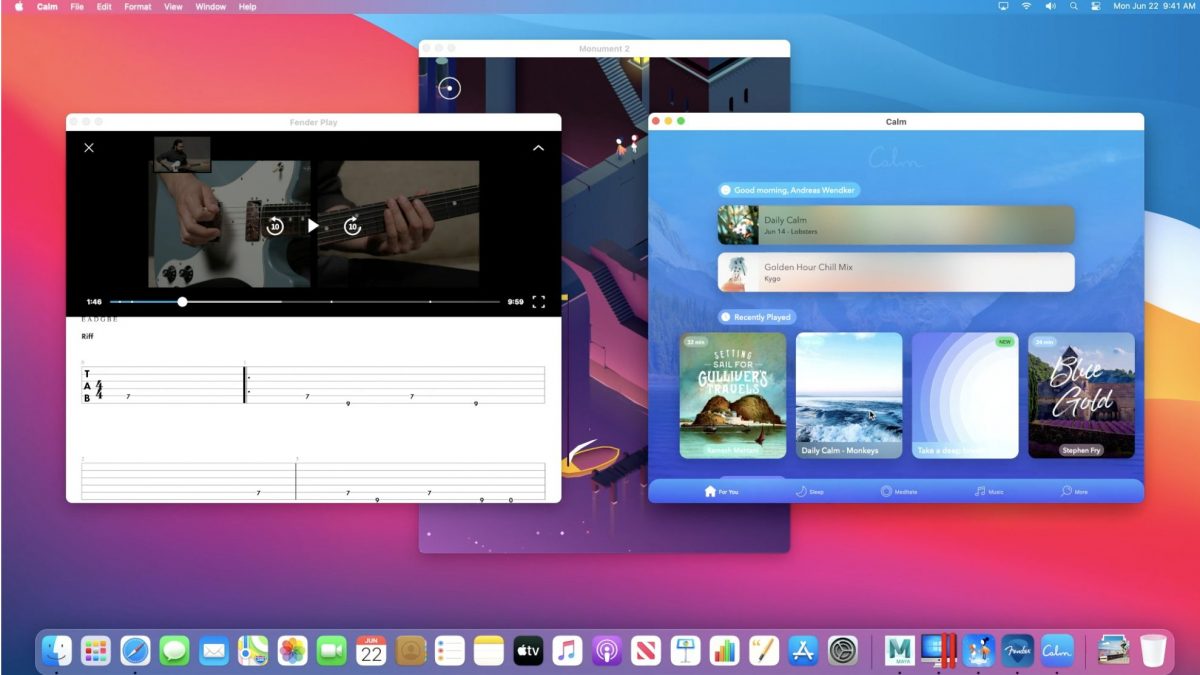Select the For You home tab
This screenshot has height=675, width=1200.
pyautogui.click(x=721, y=492)
